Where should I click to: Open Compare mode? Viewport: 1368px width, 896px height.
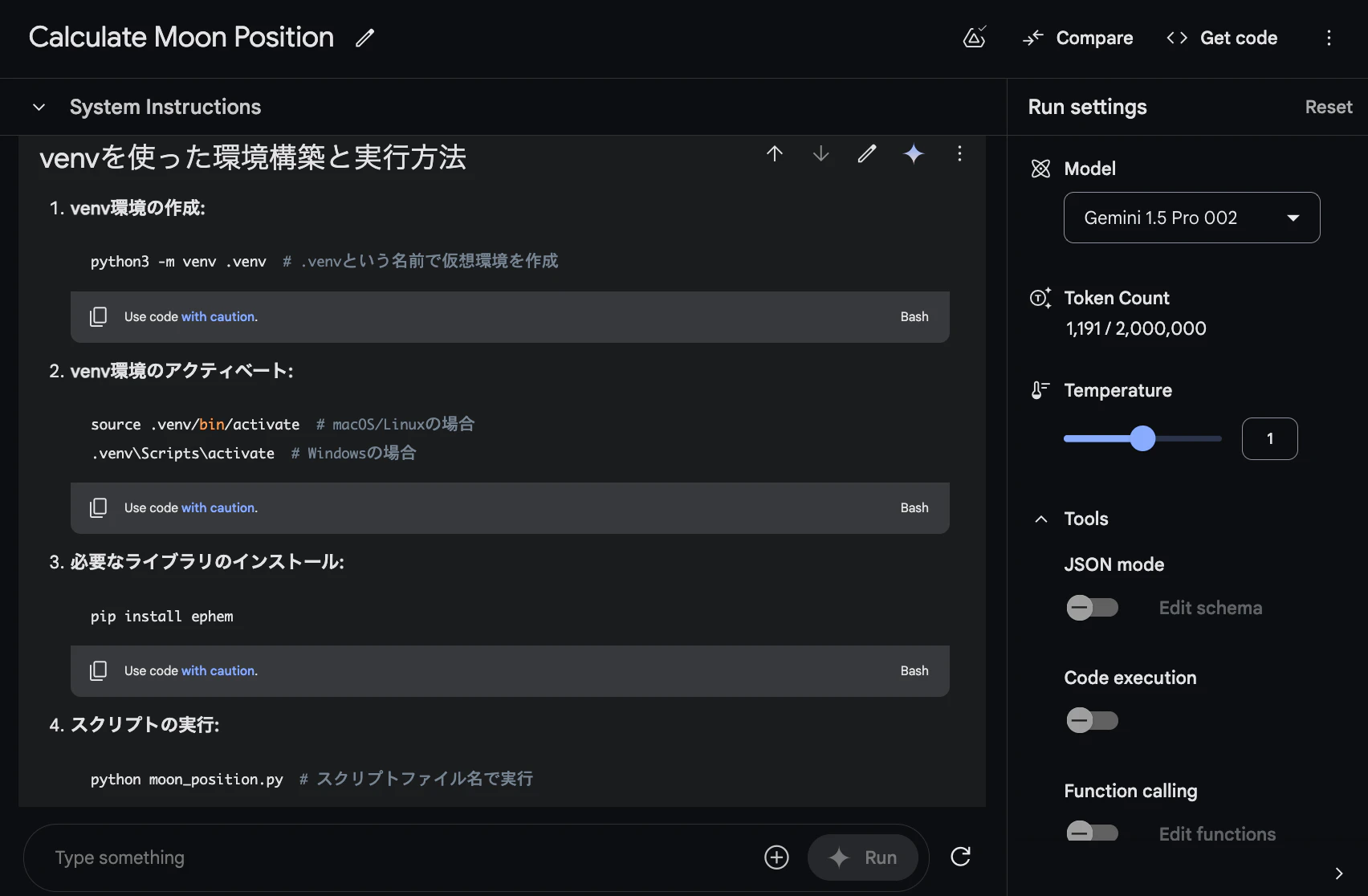(1078, 38)
